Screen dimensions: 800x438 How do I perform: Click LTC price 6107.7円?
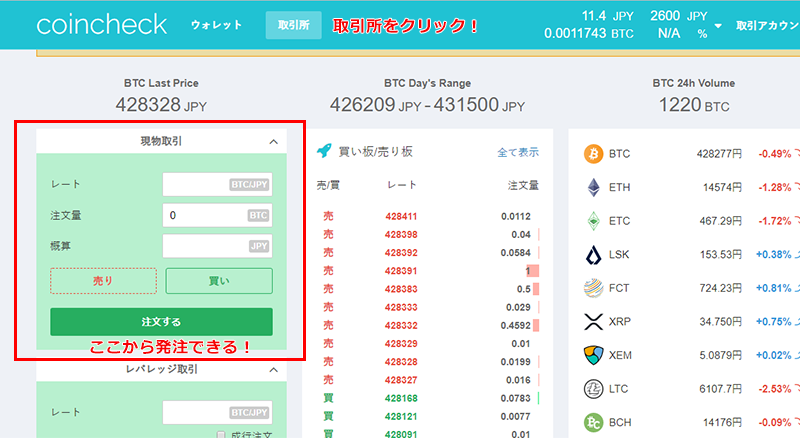tap(721, 389)
